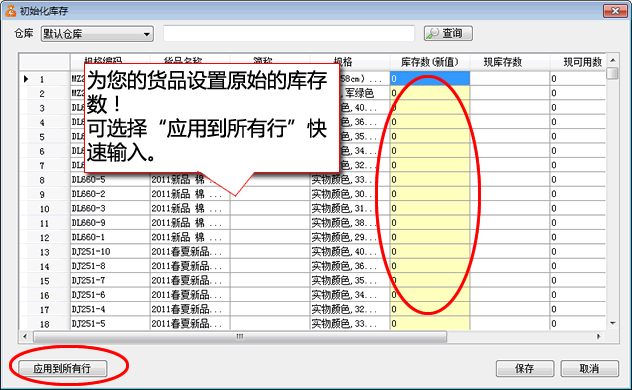Click the search text input field
Viewport: 632px width, 390px height.
[x=289, y=33]
